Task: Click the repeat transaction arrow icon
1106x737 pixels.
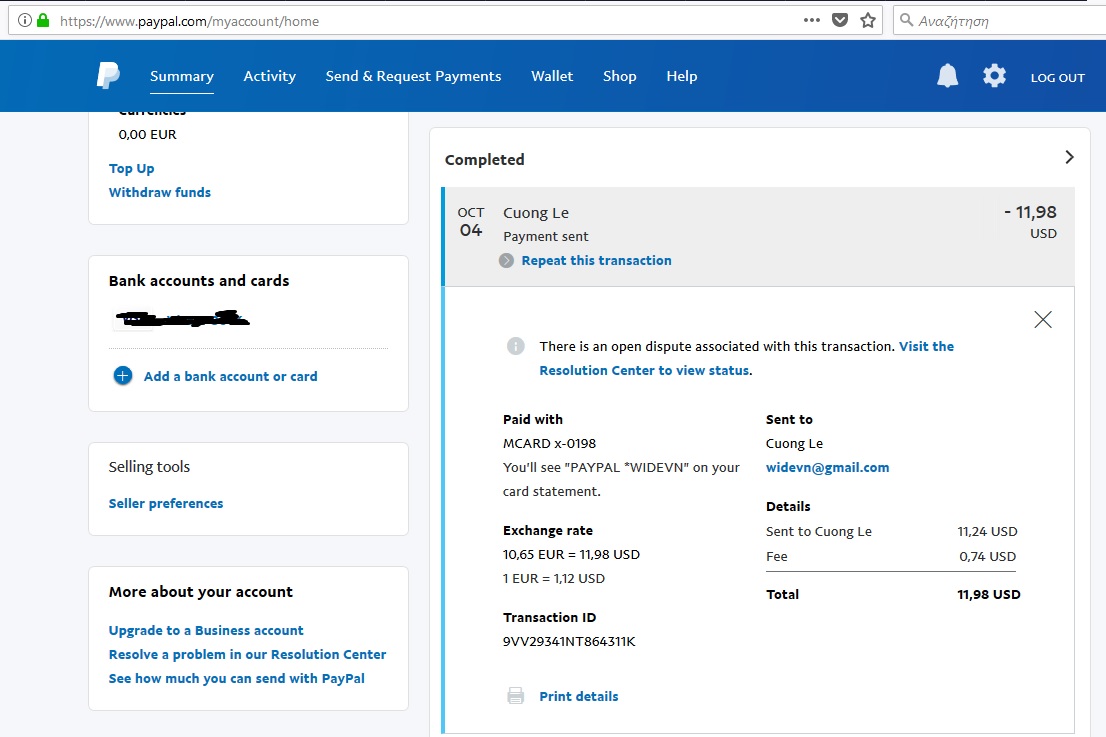Action: click(506, 260)
